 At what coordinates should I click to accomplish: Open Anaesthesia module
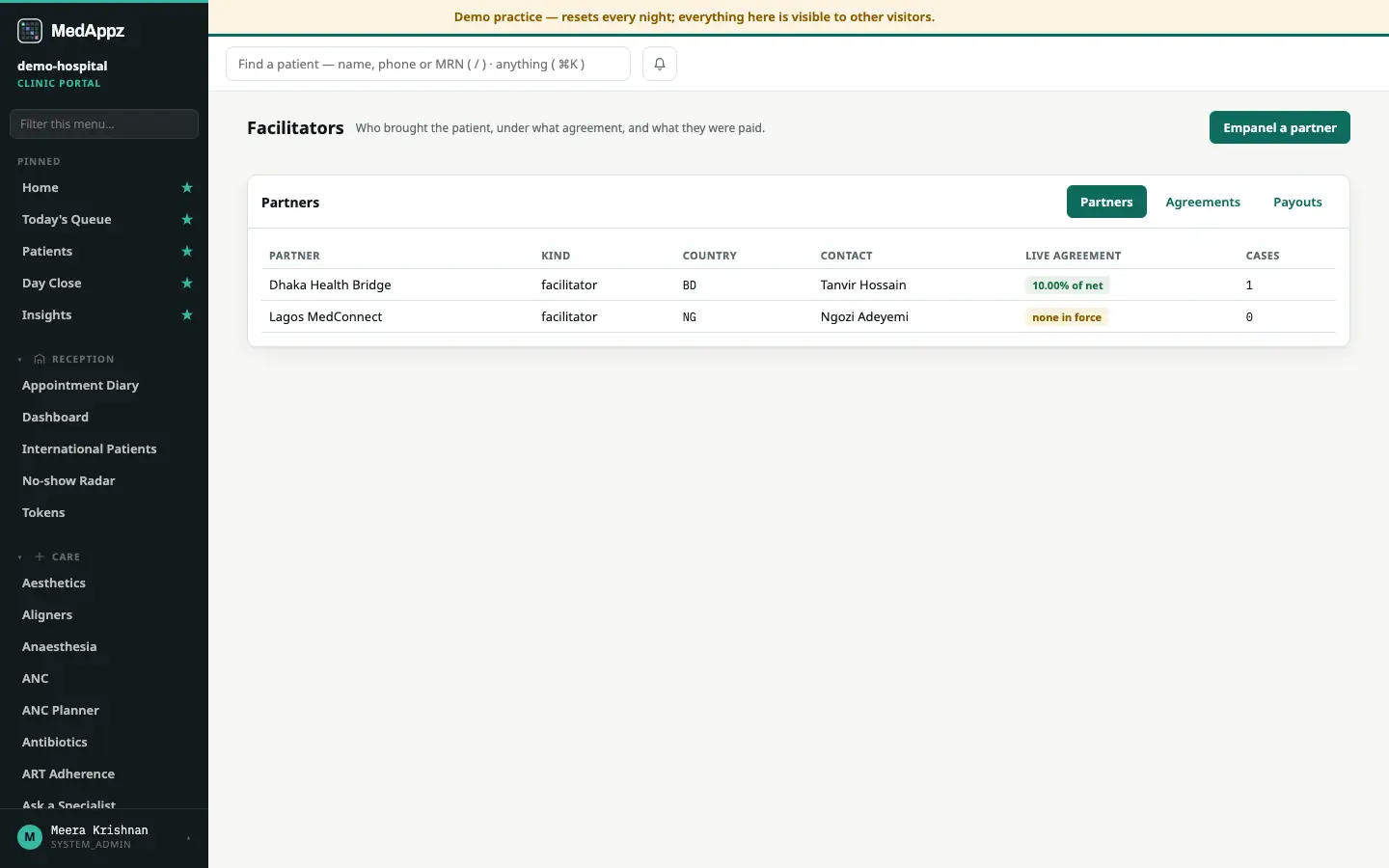pos(60,647)
